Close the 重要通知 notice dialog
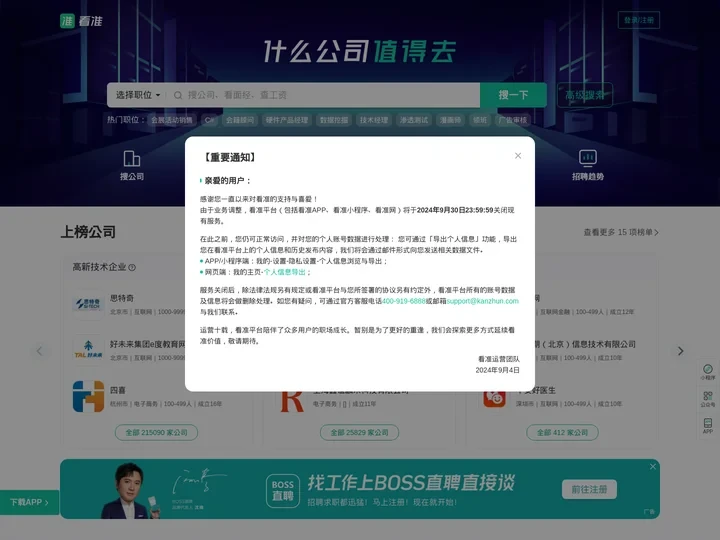This screenshot has width=720, height=540. (x=518, y=156)
